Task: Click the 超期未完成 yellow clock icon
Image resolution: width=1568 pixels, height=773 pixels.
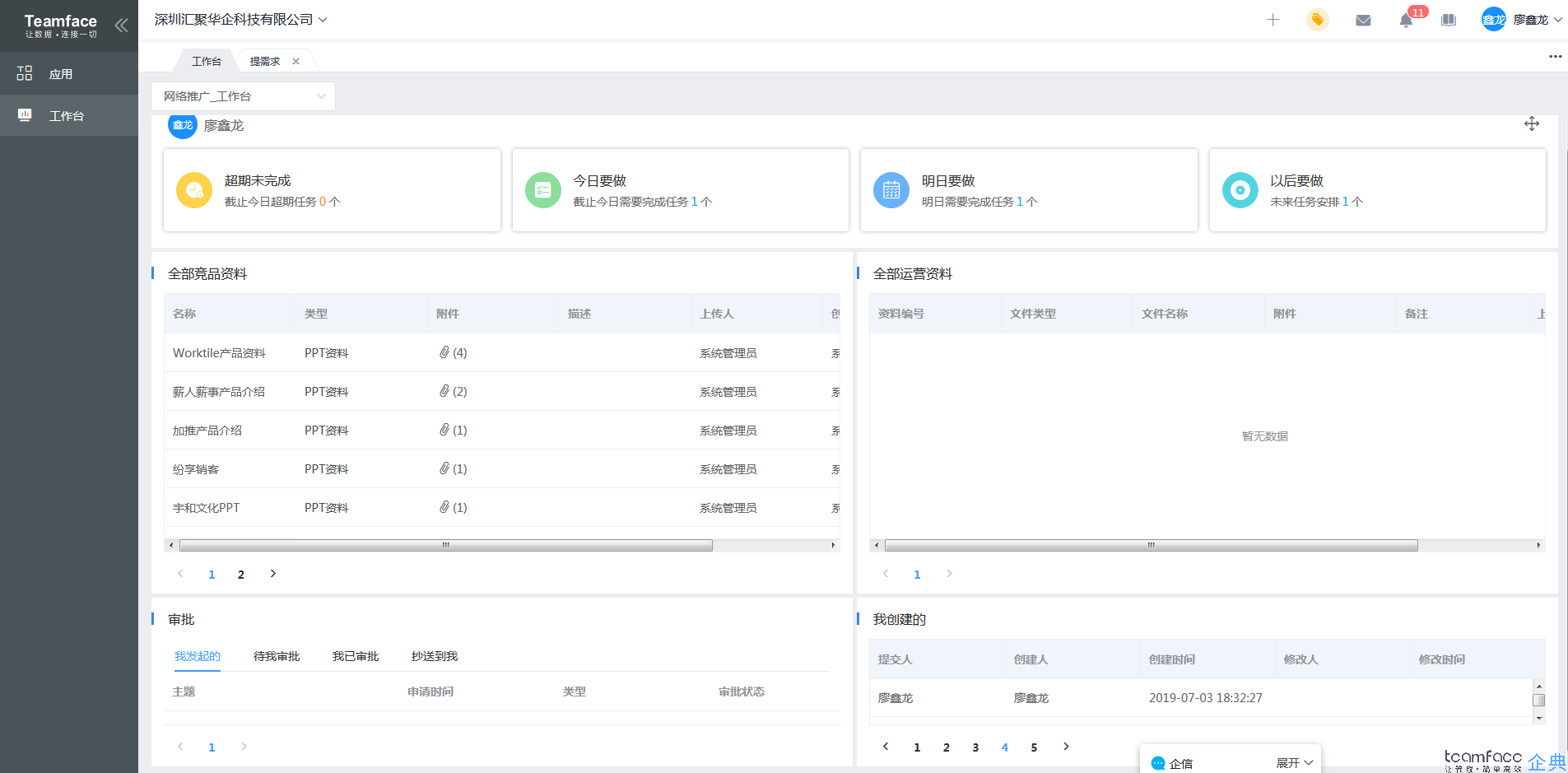Action: pyautogui.click(x=194, y=190)
